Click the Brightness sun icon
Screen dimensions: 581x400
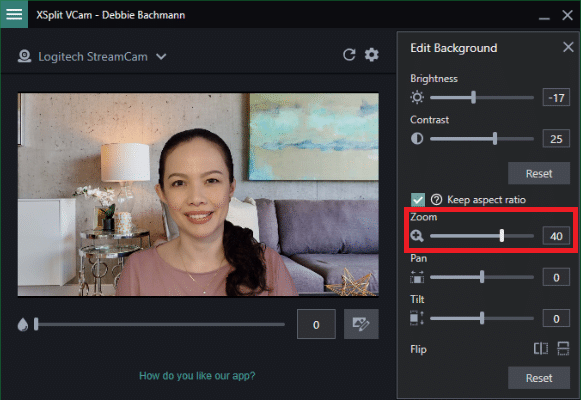[x=417, y=97]
